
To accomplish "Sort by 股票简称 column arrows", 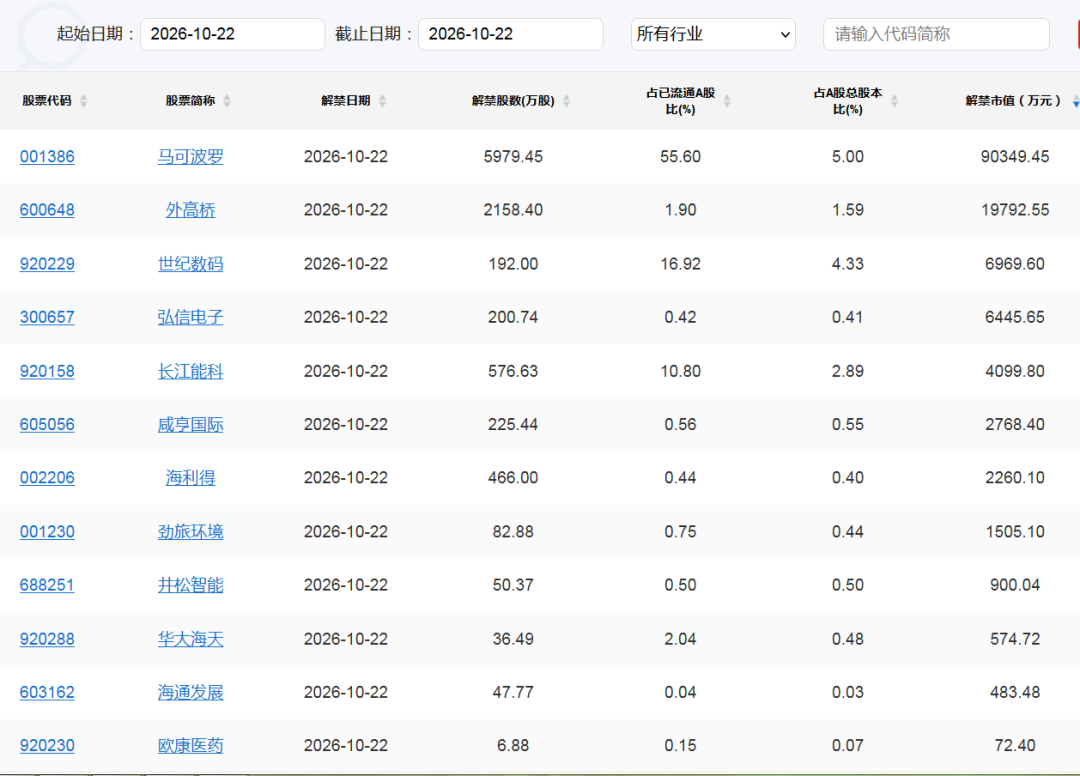I will [x=227, y=101].
